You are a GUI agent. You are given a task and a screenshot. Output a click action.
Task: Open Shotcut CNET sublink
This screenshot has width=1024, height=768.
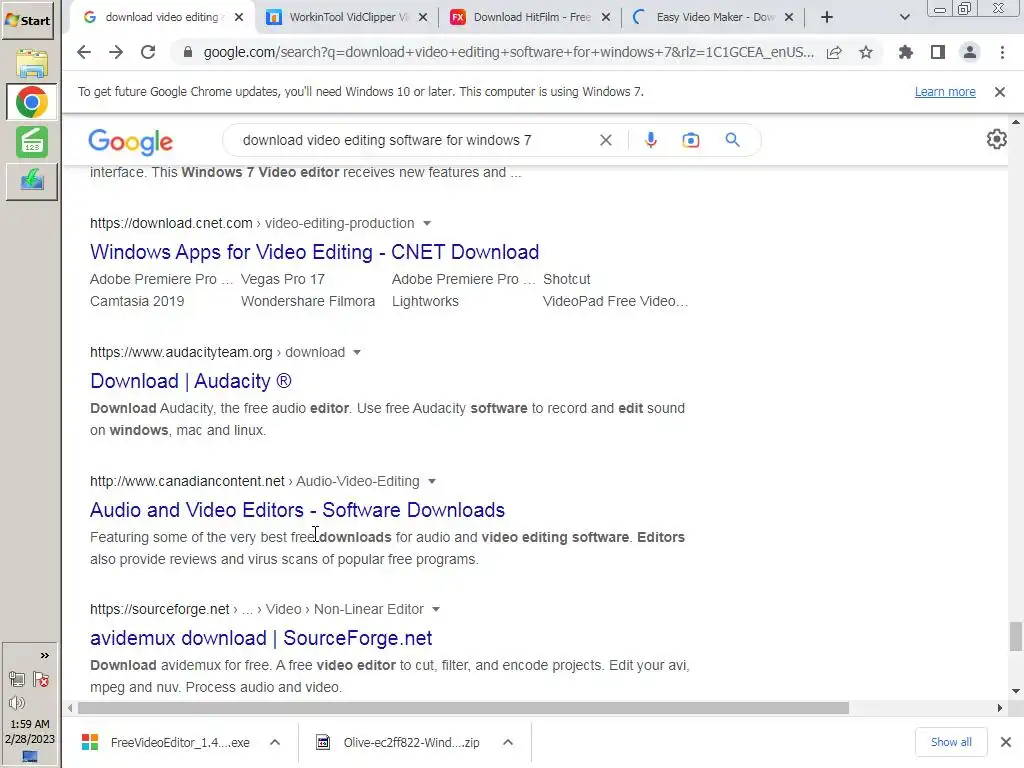tap(567, 280)
